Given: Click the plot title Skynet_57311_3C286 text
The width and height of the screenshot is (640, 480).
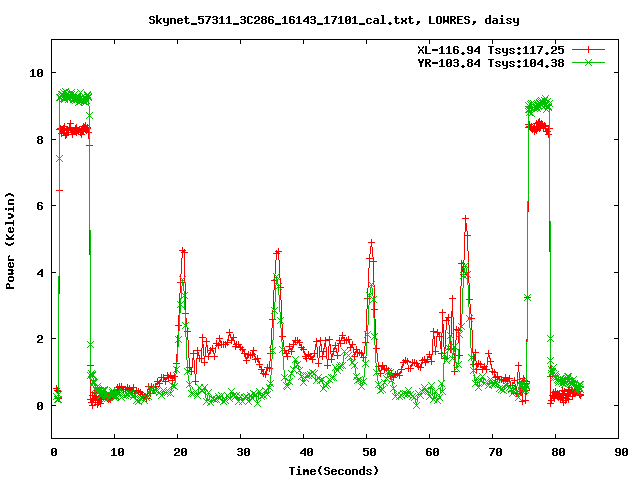Looking at the screenshot, I should 333,20.
